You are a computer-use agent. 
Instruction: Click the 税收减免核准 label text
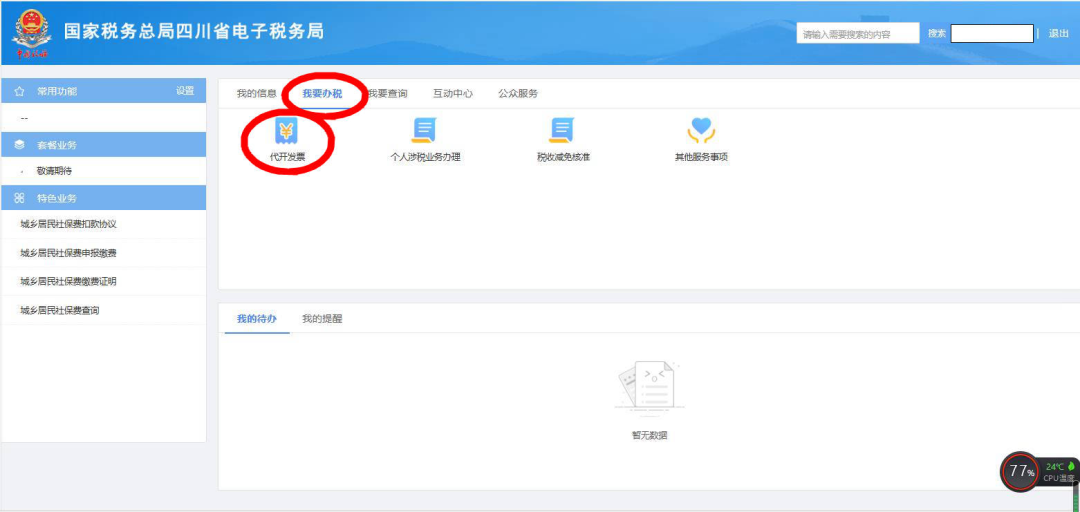563,157
